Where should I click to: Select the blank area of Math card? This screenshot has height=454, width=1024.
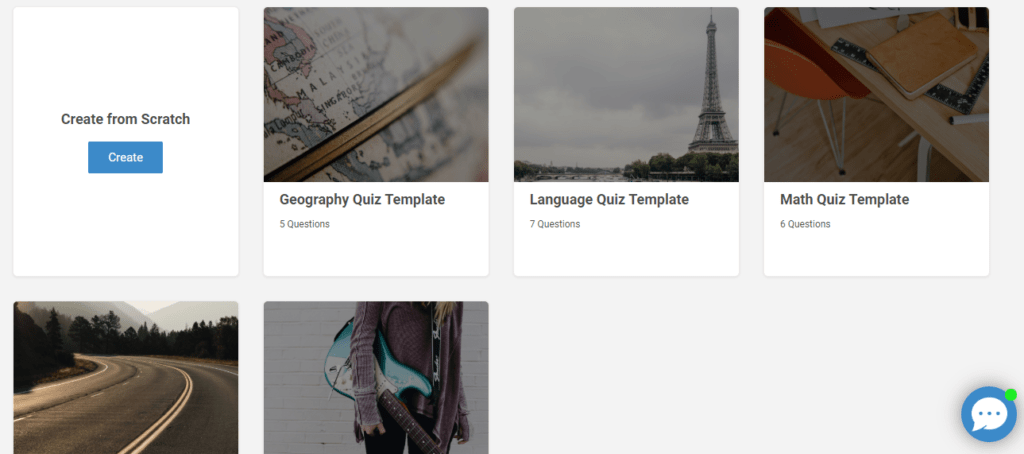pos(876,253)
